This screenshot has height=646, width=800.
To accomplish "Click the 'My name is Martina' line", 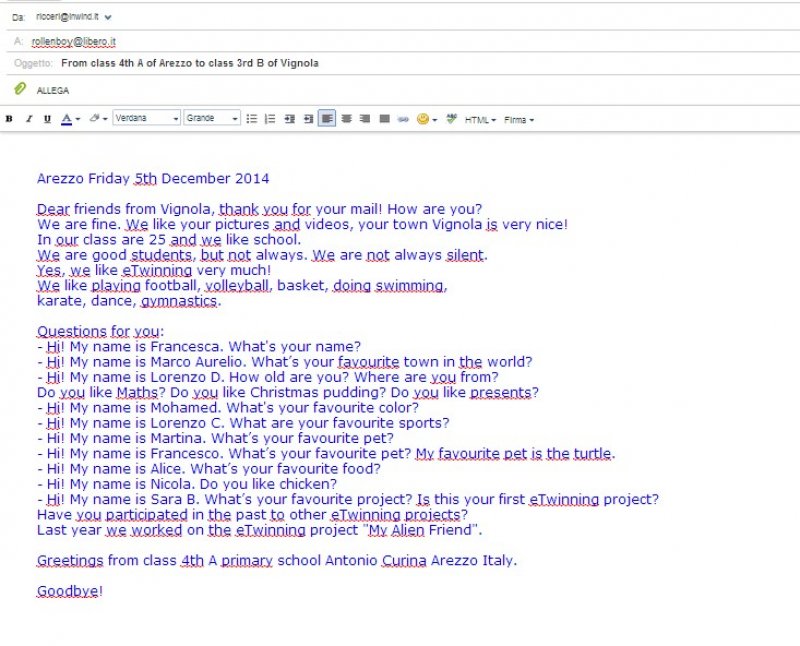I will coord(215,438).
